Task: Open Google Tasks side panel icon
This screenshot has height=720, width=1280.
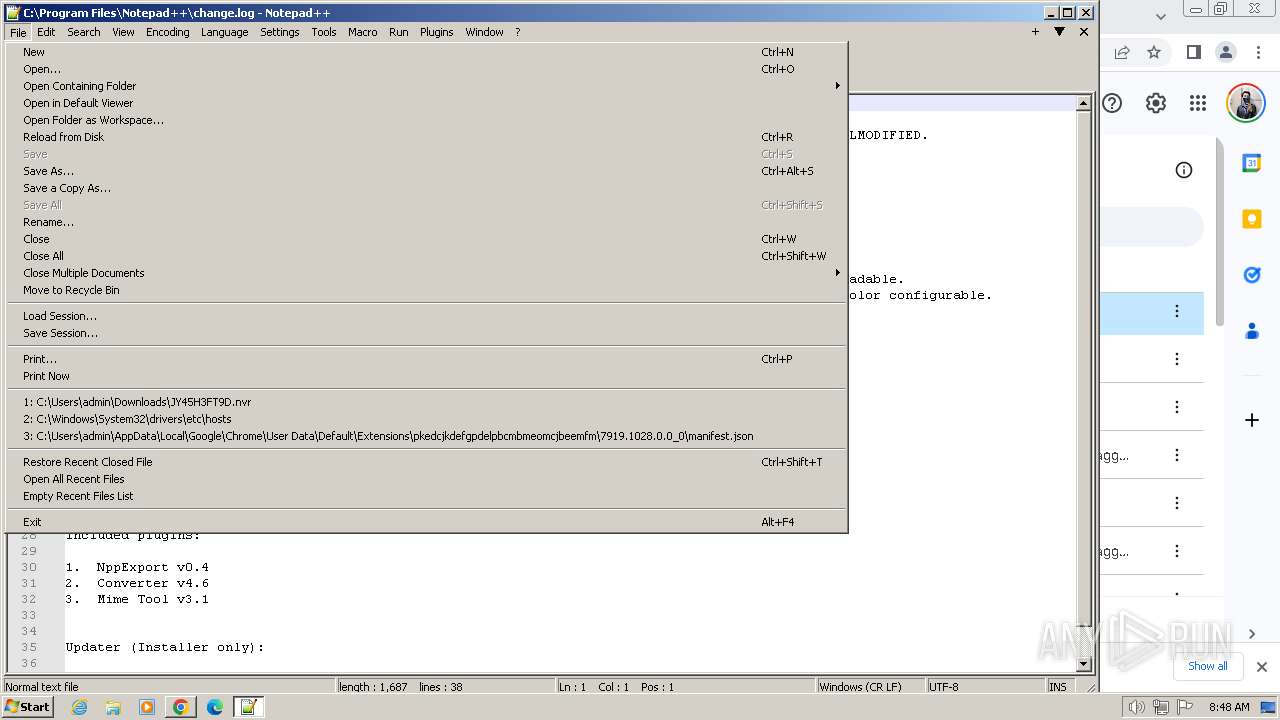Action: (x=1252, y=275)
